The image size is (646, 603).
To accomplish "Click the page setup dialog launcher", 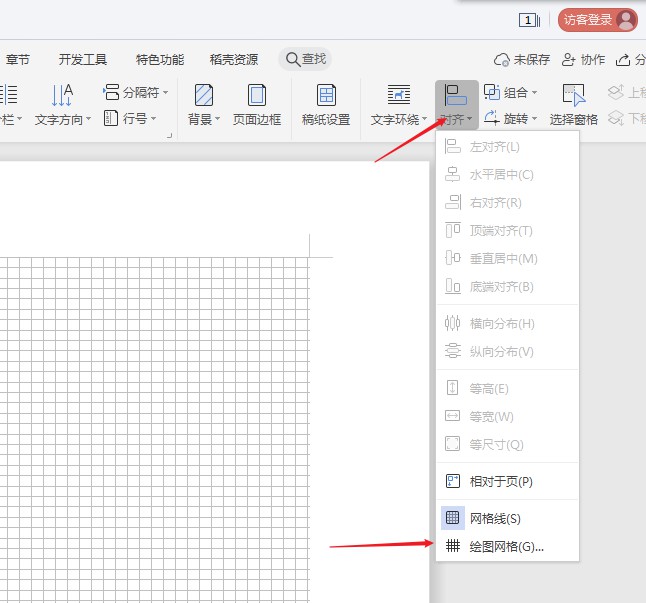I will (x=169, y=136).
